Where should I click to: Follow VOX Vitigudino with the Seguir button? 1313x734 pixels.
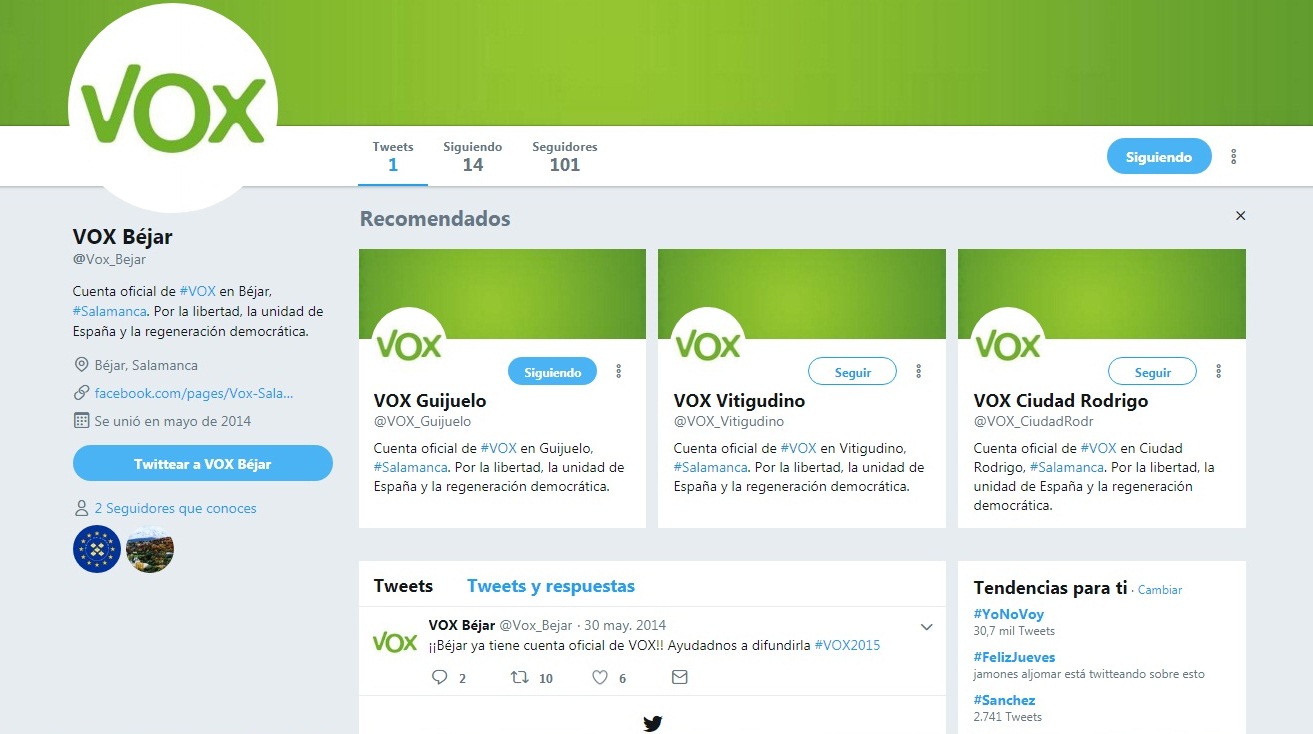tap(853, 372)
